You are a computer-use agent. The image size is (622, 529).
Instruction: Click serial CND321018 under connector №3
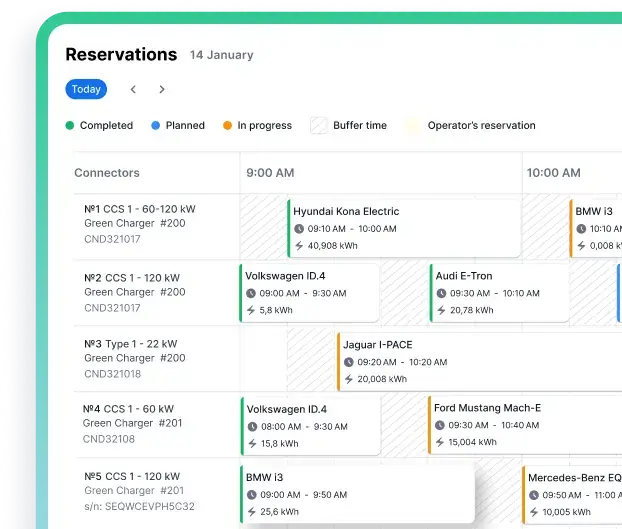(113, 374)
